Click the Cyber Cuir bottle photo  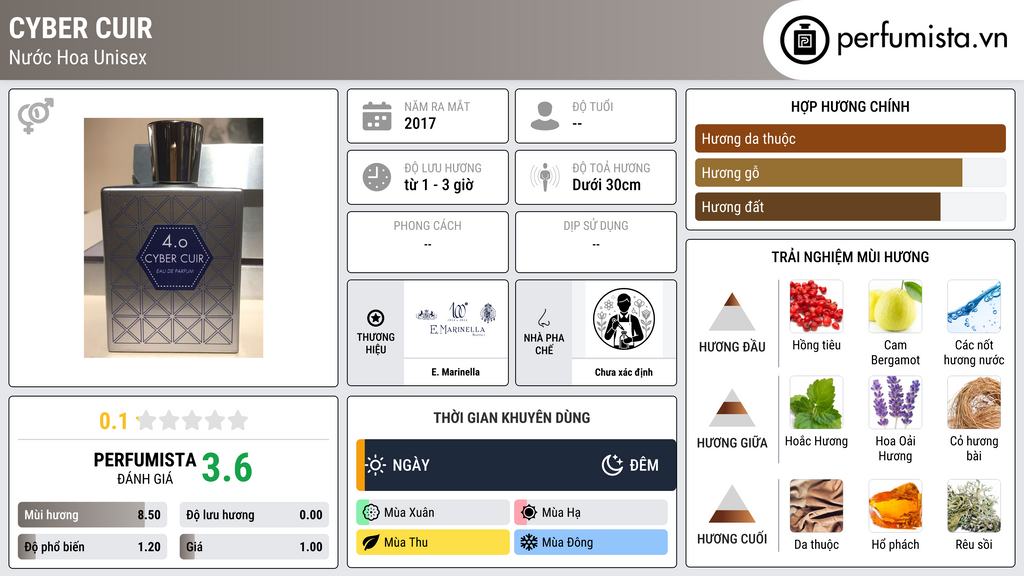click(174, 238)
